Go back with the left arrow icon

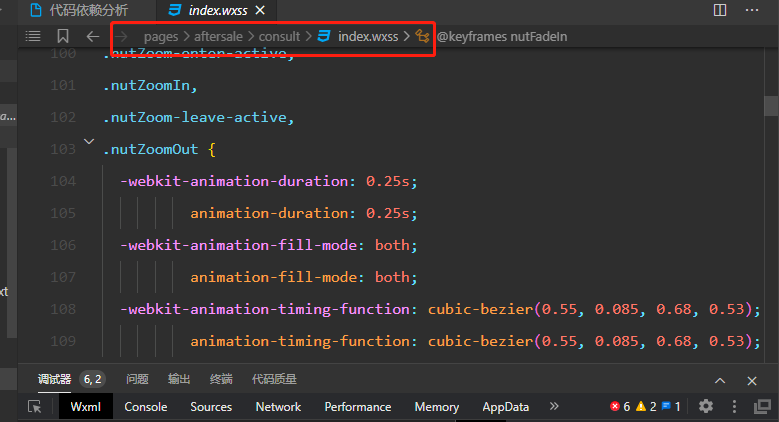click(x=93, y=36)
